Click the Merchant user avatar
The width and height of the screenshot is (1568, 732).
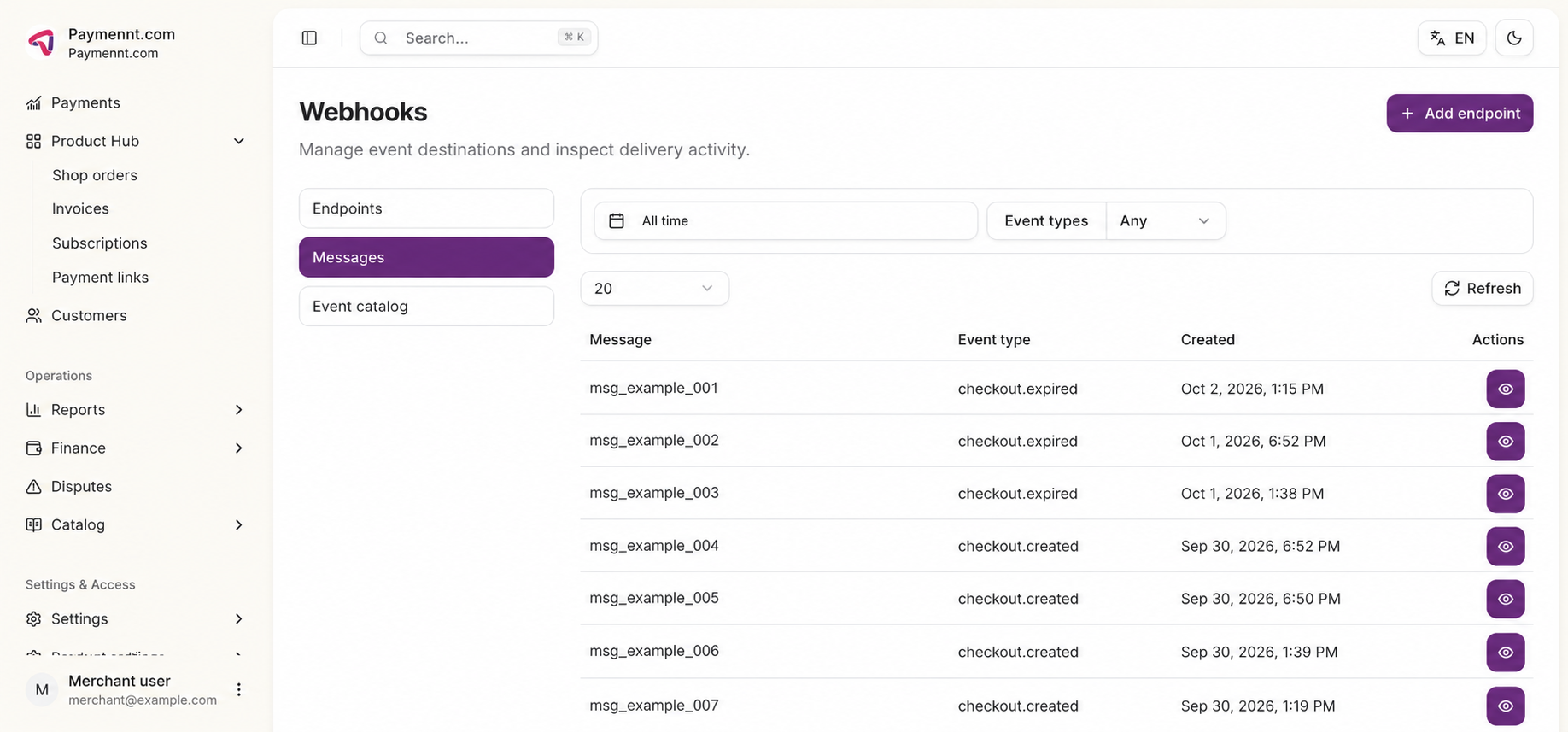pyautogui.click(x=42, y=690)
